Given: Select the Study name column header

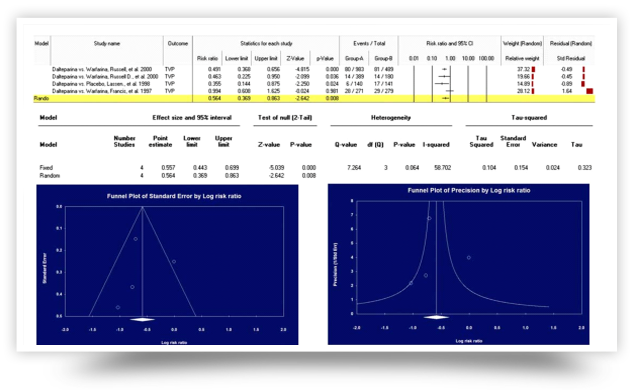Looking at the screenshot, I should [107, 43].
